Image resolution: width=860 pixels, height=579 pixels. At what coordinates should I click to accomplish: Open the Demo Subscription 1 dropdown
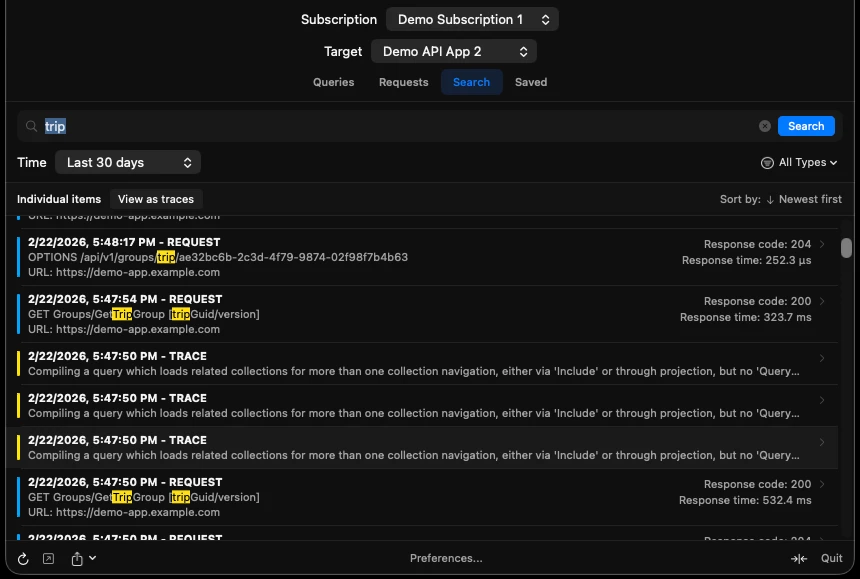click(470, 19)
